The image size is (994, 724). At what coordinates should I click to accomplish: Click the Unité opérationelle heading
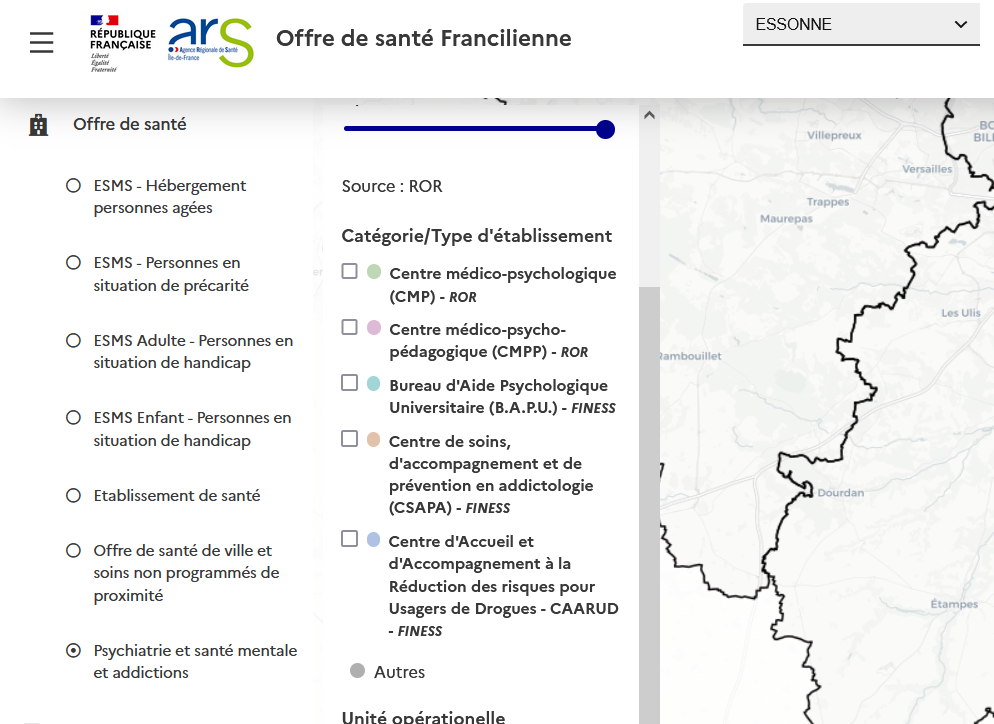(x=423, y=717)
